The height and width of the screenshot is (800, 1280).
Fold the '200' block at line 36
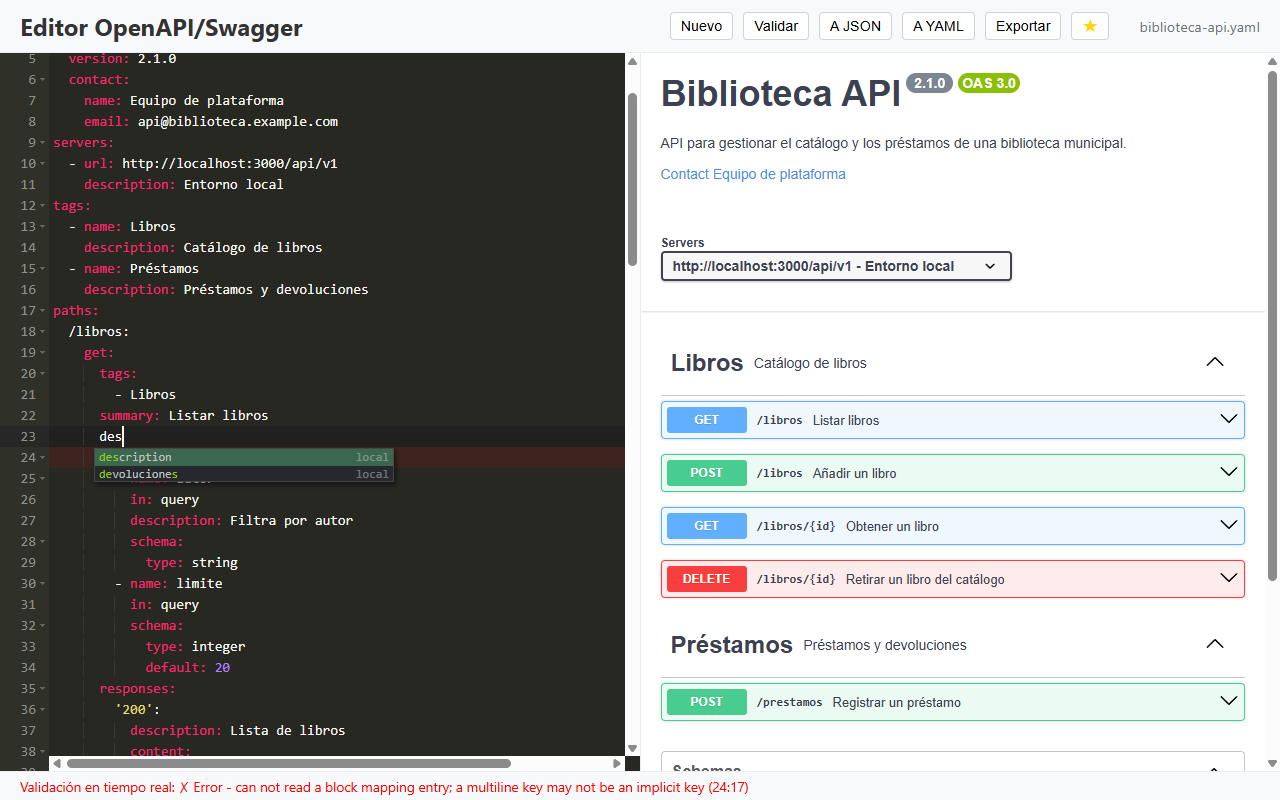coord(45,709)
